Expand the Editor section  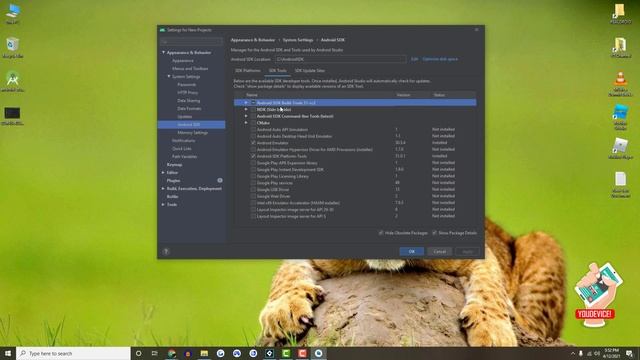coord(163,173)
